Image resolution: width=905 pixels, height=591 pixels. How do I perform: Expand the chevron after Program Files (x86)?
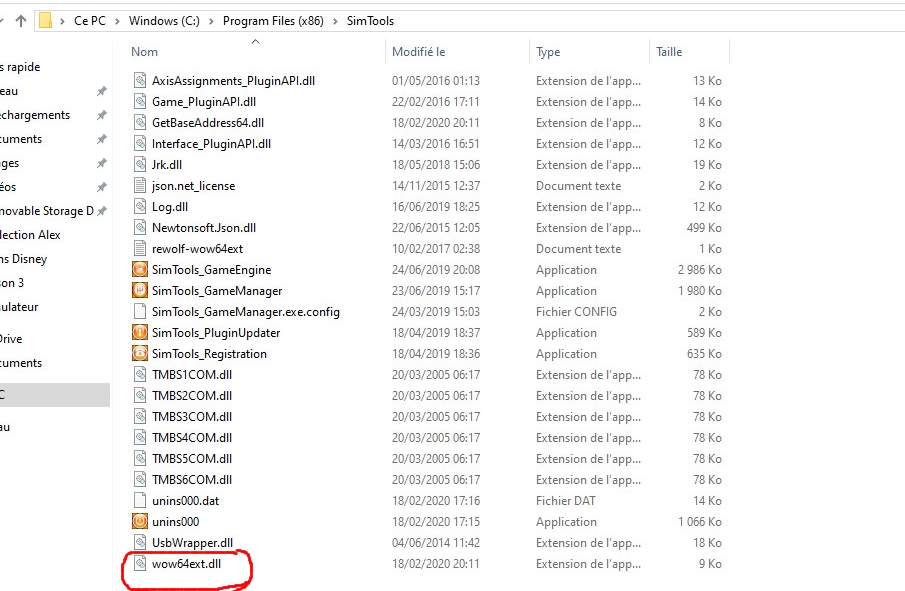pyautogui.click(x=335, y=21)
